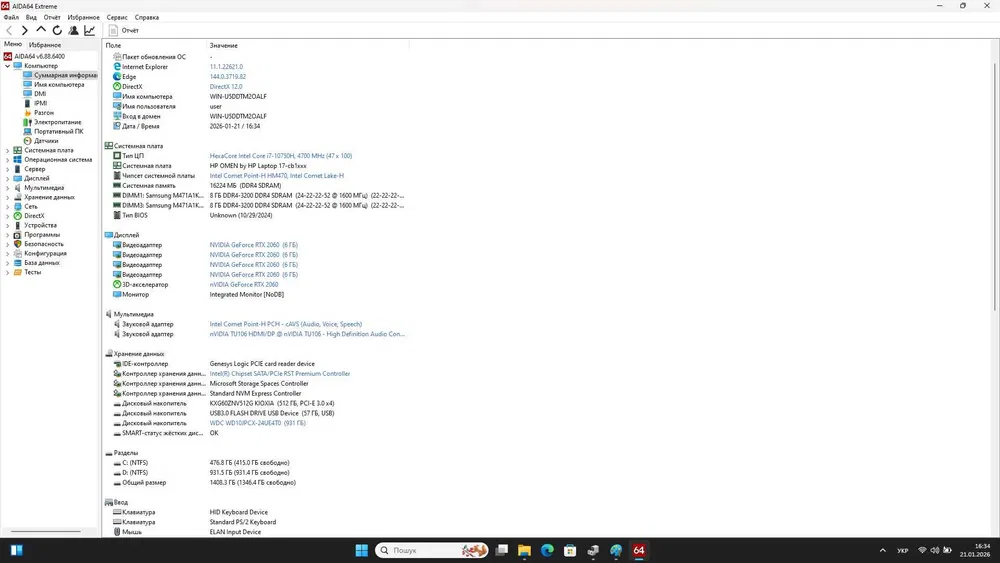Select the DirectX Xbox icon in the tree
The height and width of the screenshot is (563, 1000).
18,216
